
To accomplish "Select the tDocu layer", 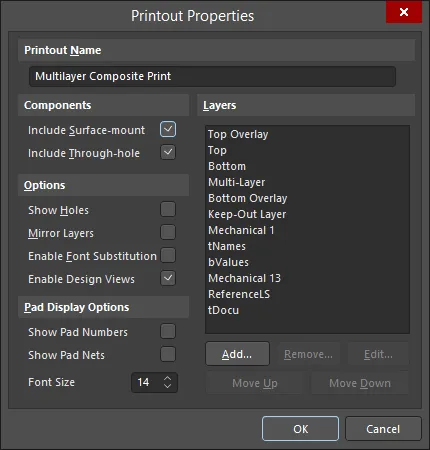I will coord(223,310).
